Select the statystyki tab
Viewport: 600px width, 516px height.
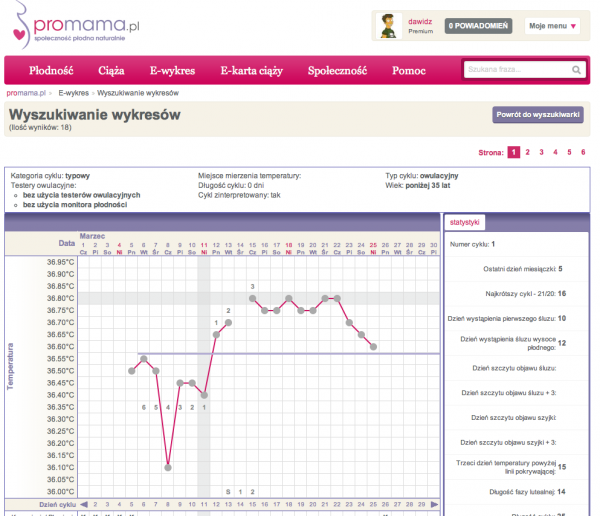pyautogui.click(x=465, y=221)
